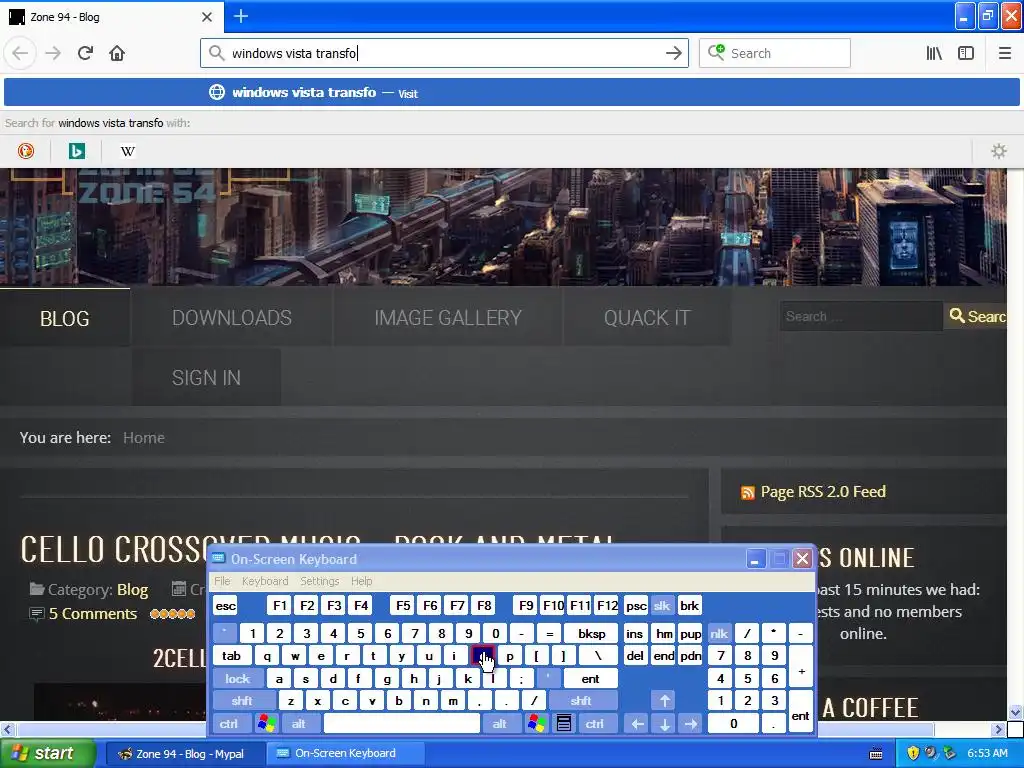
Task: Click the Go arrow in address bar
Action: tap(673, 53)
